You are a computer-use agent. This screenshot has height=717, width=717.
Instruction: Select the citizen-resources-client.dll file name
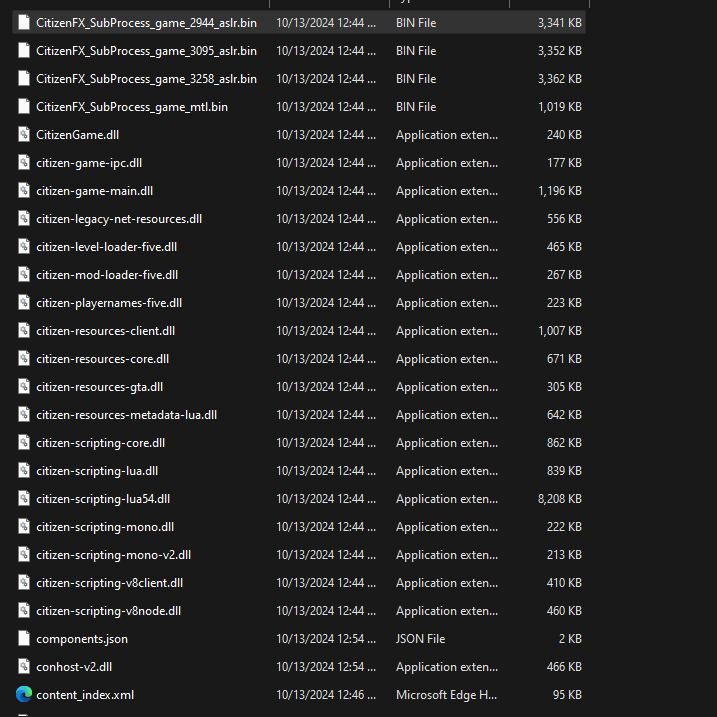click(x=105, y=331)
